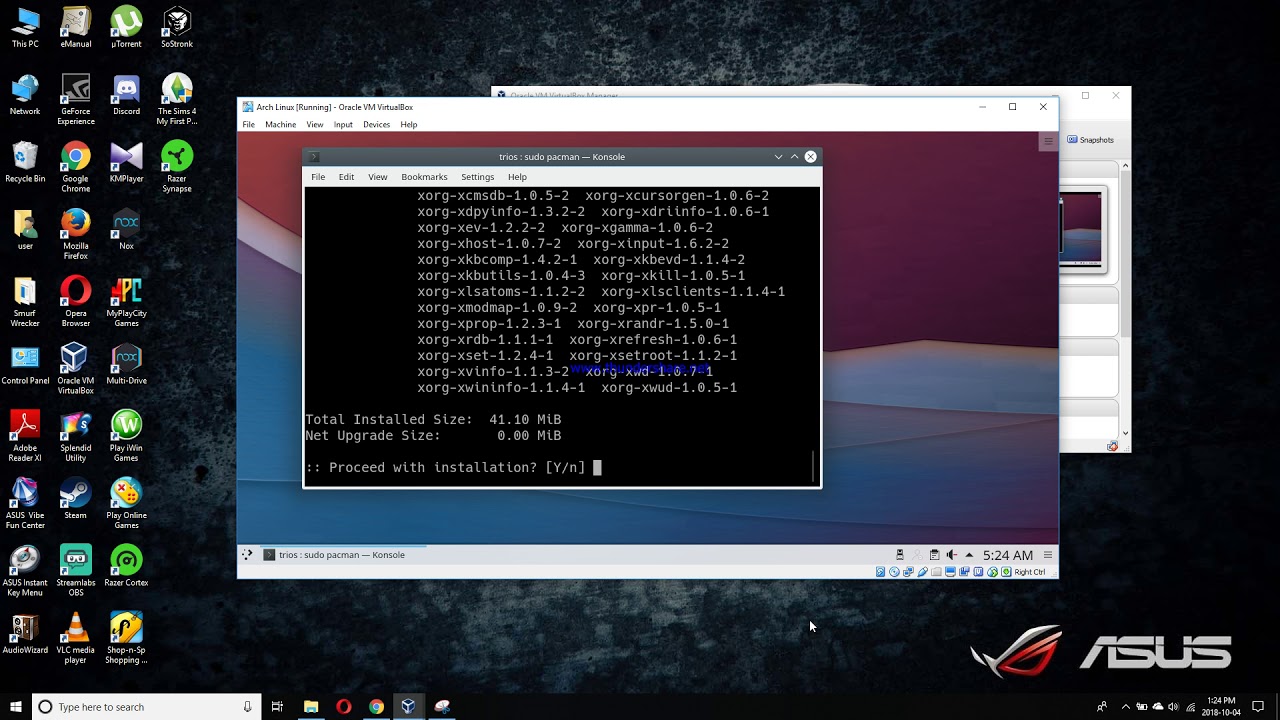Open uTorrent desktop shortcut
The image size is (1280, 720).
pos(126,27)
